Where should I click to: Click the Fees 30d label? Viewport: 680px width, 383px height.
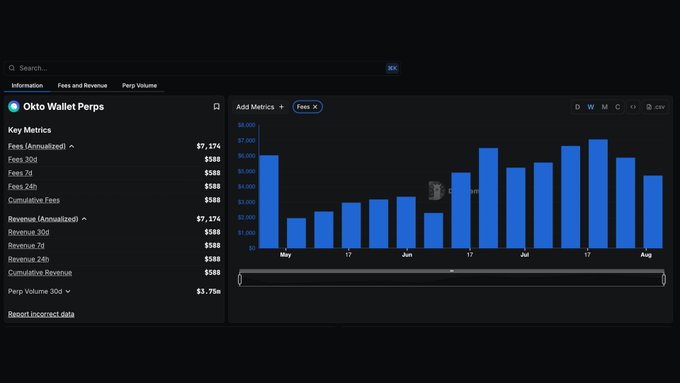(23, 160)
